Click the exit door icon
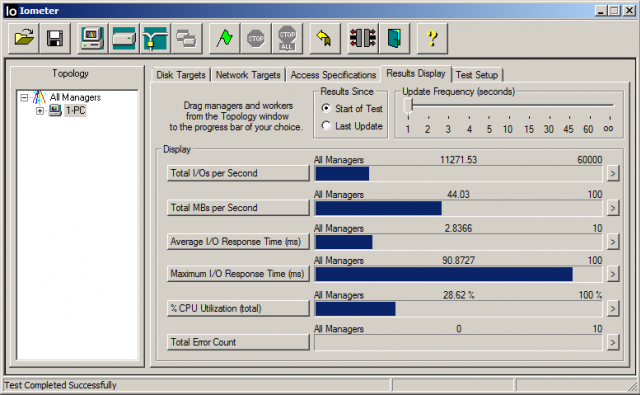Viewport: 640px width, 395px height. point(394,38)
